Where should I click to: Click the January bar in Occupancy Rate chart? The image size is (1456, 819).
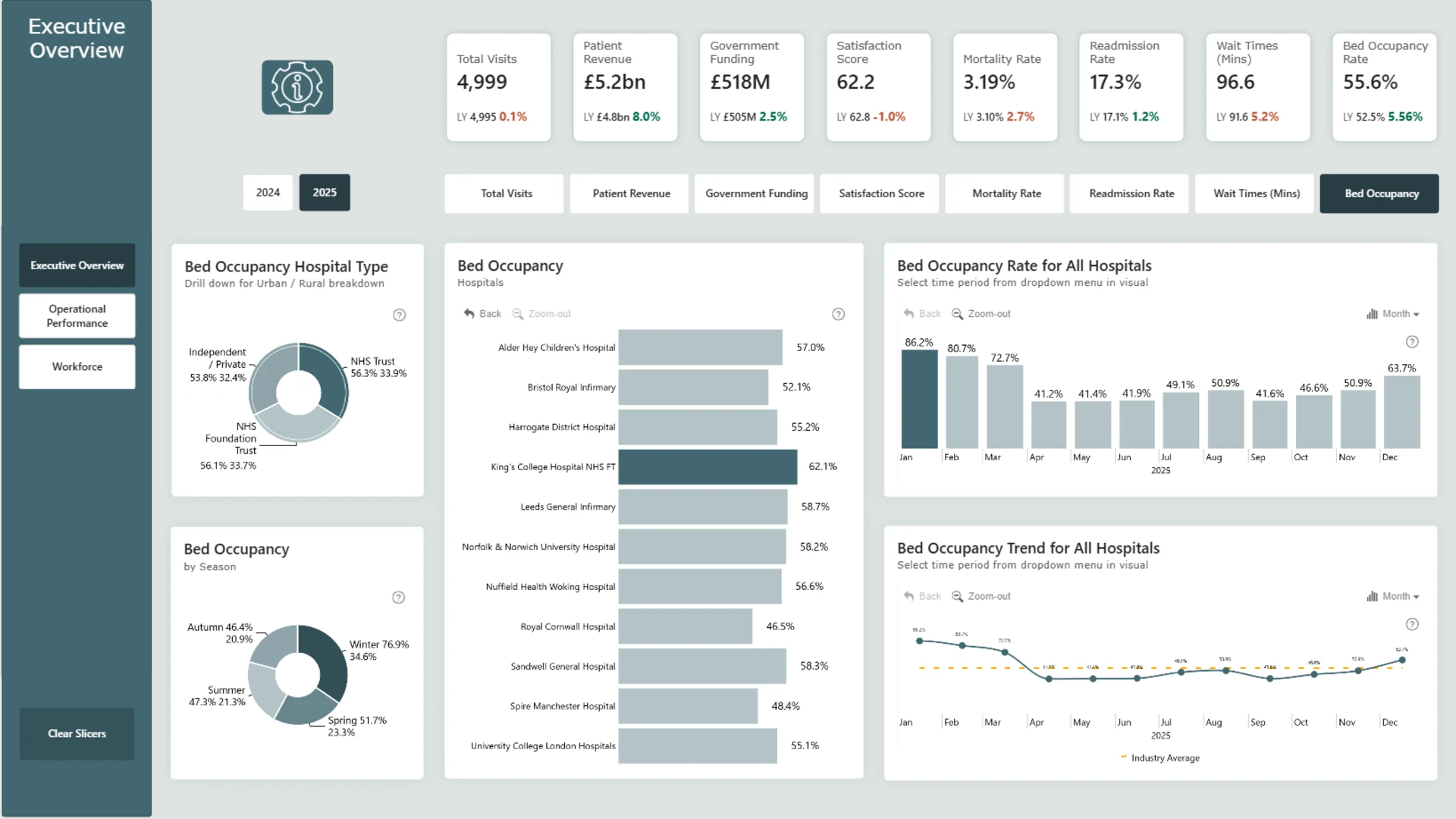pyautogui.click(x=919, y=399)
